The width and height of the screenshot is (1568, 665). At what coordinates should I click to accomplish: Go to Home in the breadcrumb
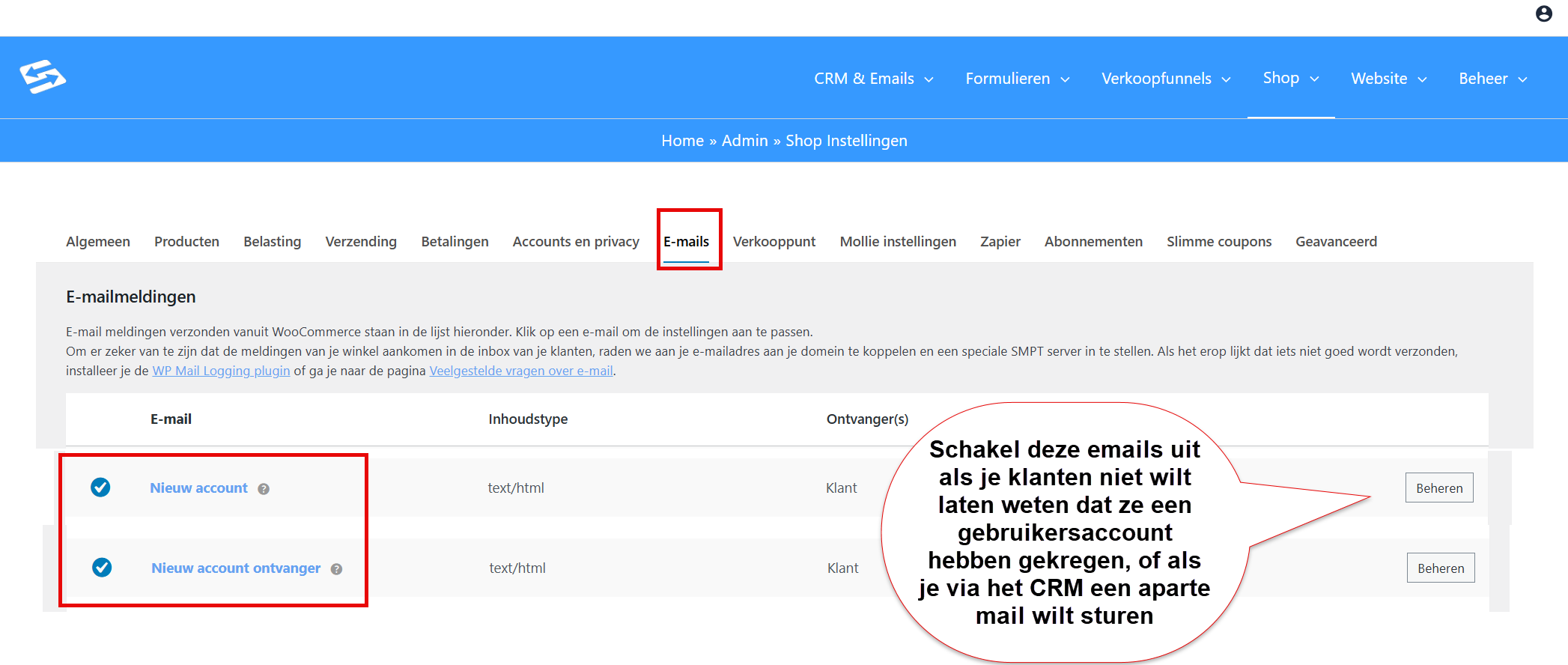pyautogui.click(x=682, y=141)
